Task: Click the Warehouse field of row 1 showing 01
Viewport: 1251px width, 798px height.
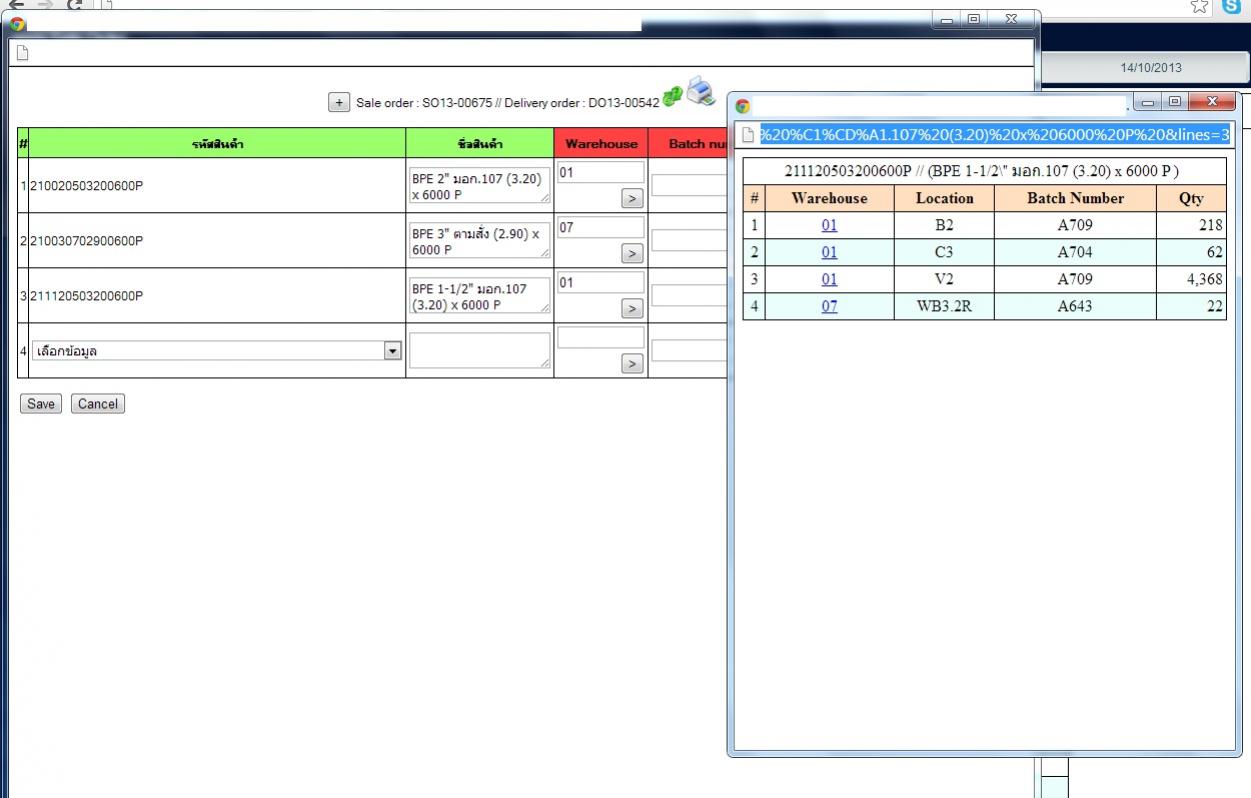Action: coord(600,173)
